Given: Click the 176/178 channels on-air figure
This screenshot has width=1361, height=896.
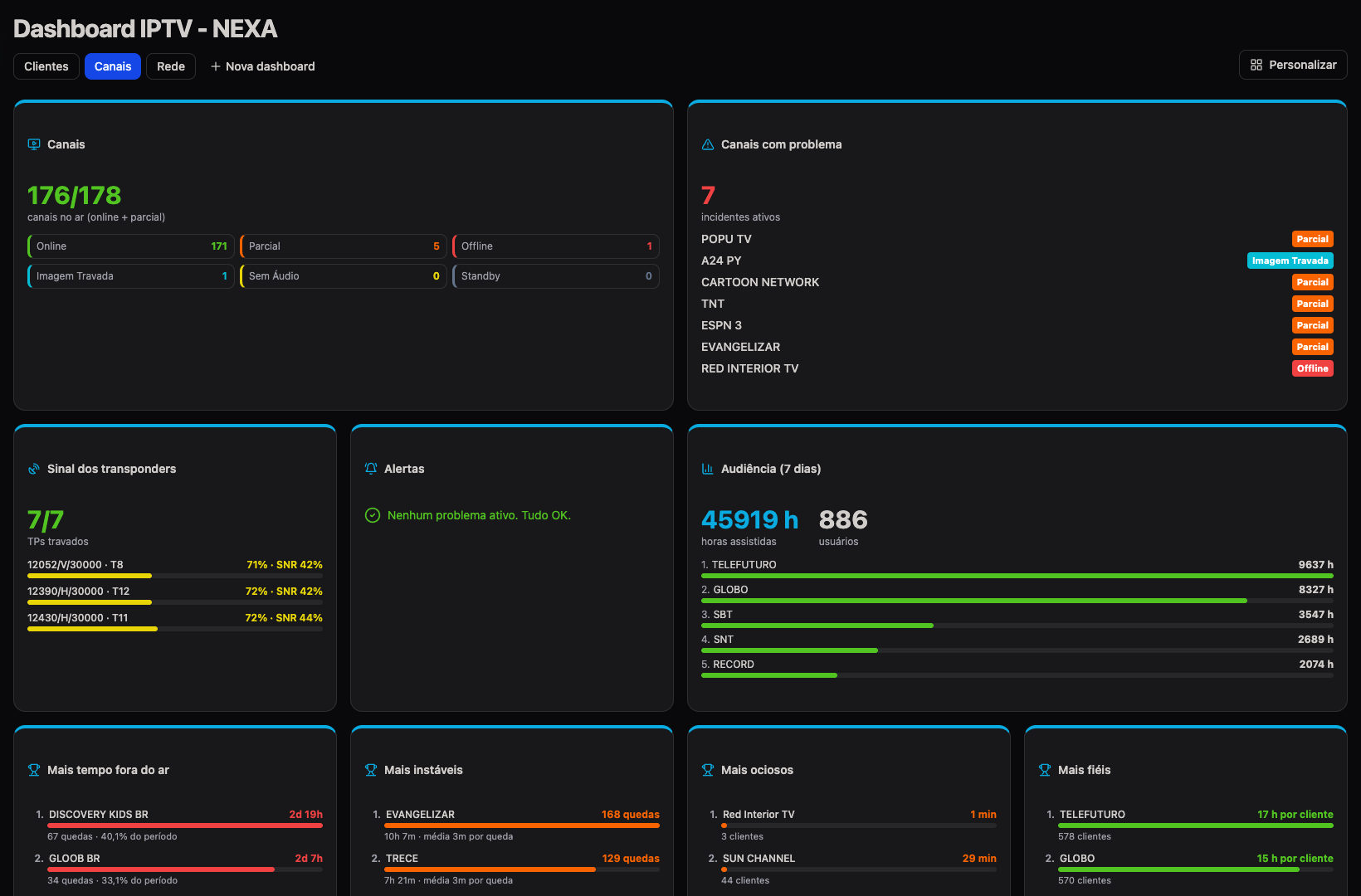Looking at the screenshot, I should 75,196.
